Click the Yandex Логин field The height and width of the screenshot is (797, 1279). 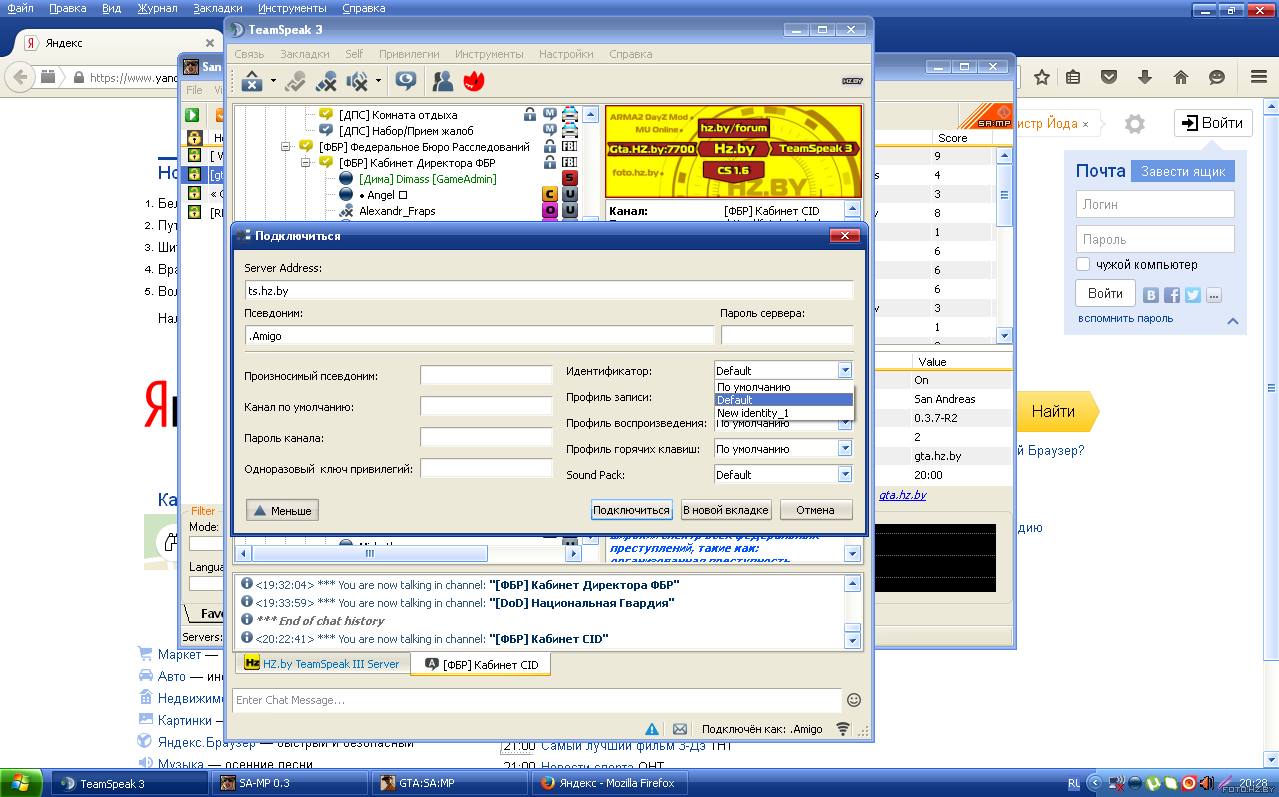point(1155,204)
